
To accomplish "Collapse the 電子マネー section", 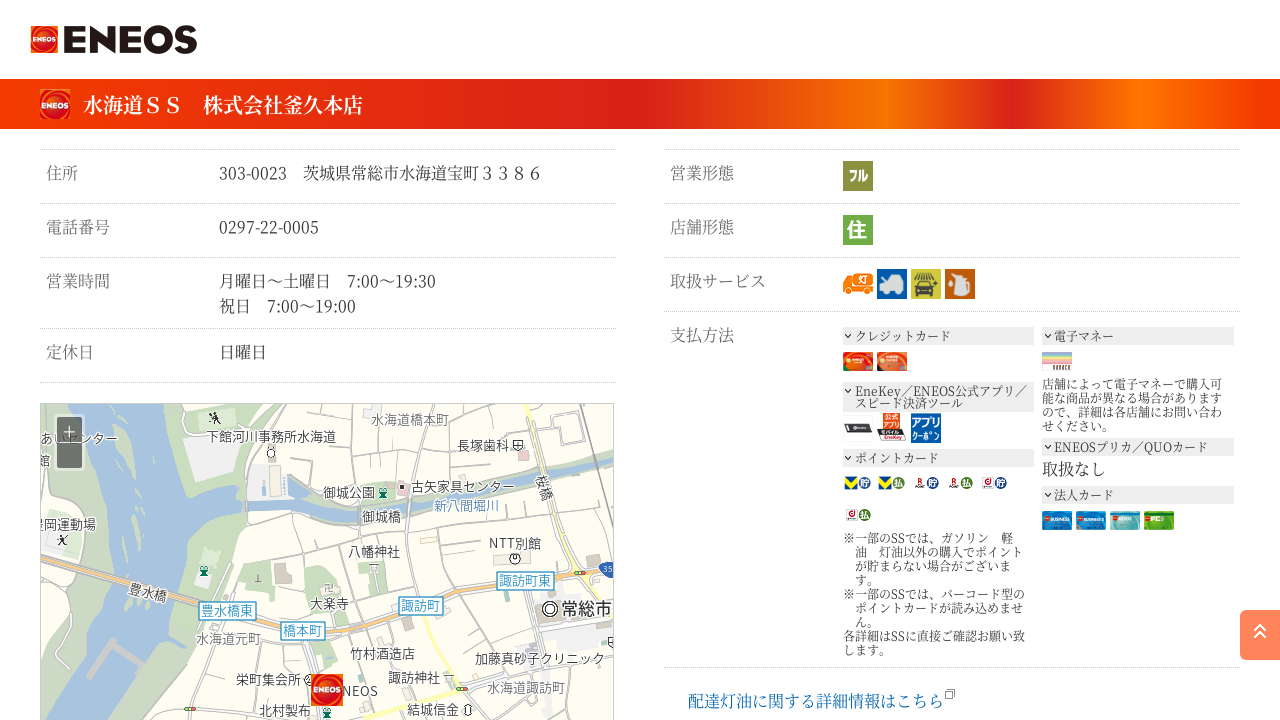I will click(x=1138, y=336).
